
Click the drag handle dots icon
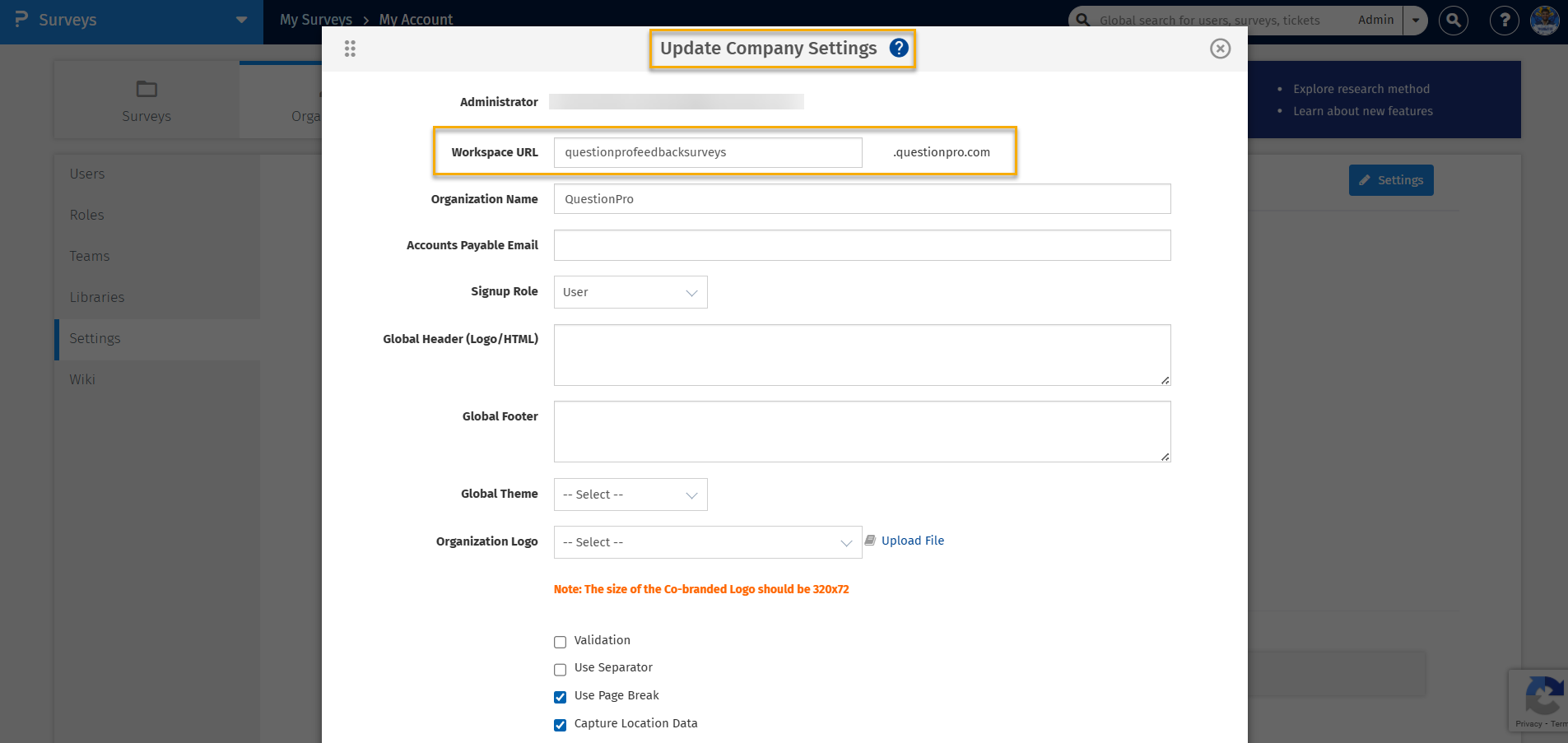coord(350,49)
